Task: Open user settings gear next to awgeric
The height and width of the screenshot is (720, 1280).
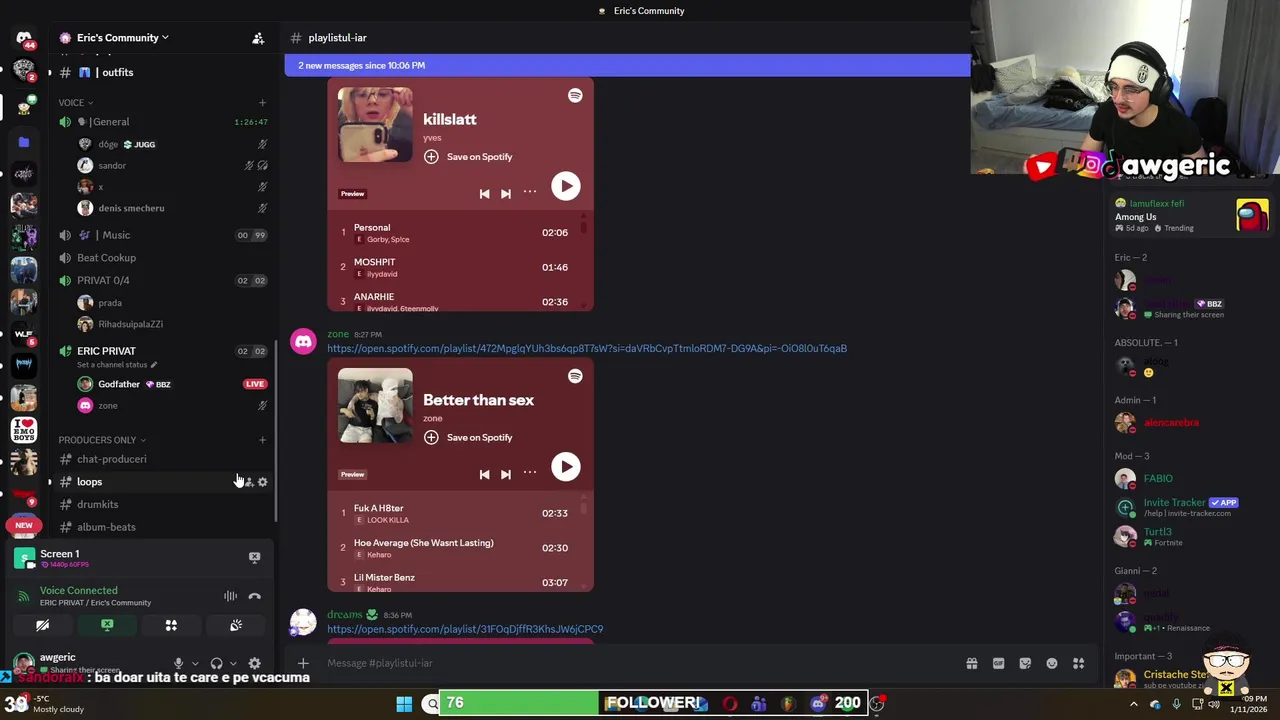Action: 254,663
